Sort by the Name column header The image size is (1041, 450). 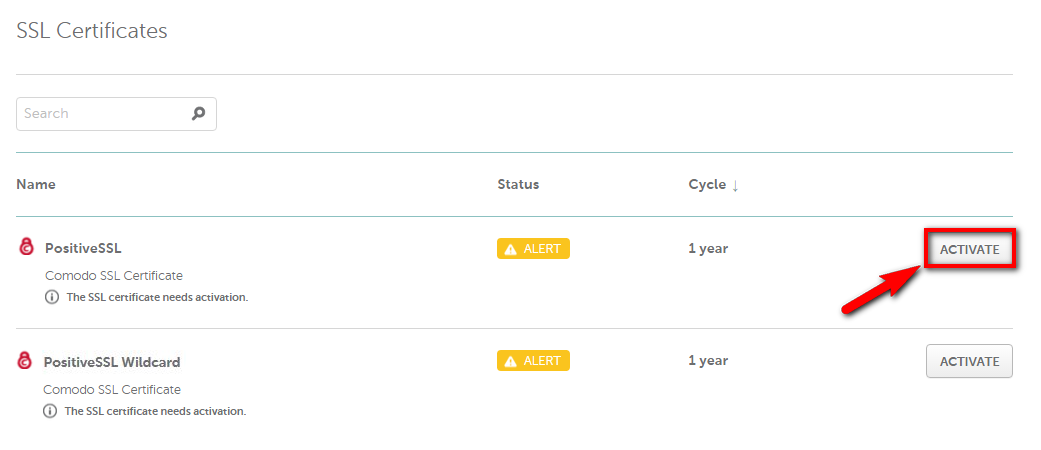pyautogui.click(x=36, y=185)
